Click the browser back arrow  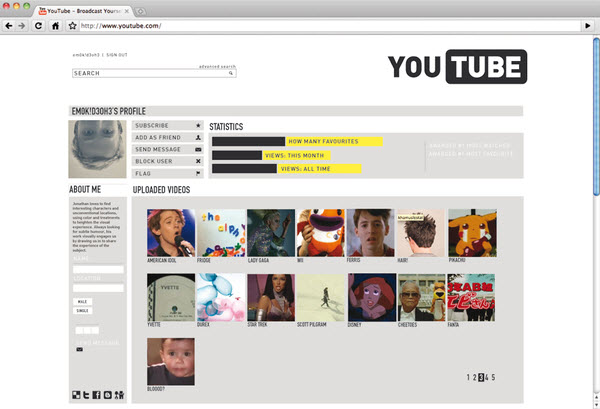(x=8, y=26)
